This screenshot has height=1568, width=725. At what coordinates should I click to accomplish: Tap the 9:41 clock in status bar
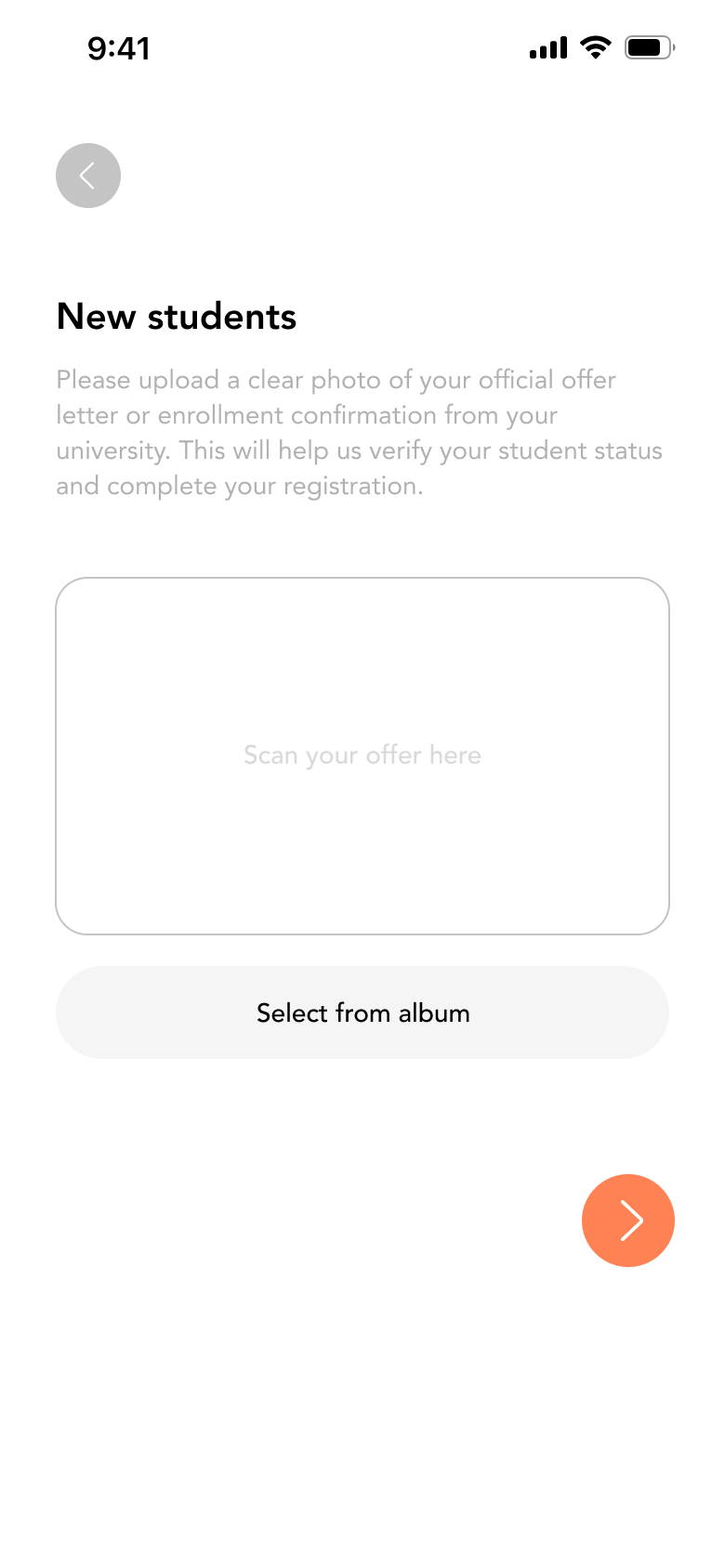tap(119, 48)
